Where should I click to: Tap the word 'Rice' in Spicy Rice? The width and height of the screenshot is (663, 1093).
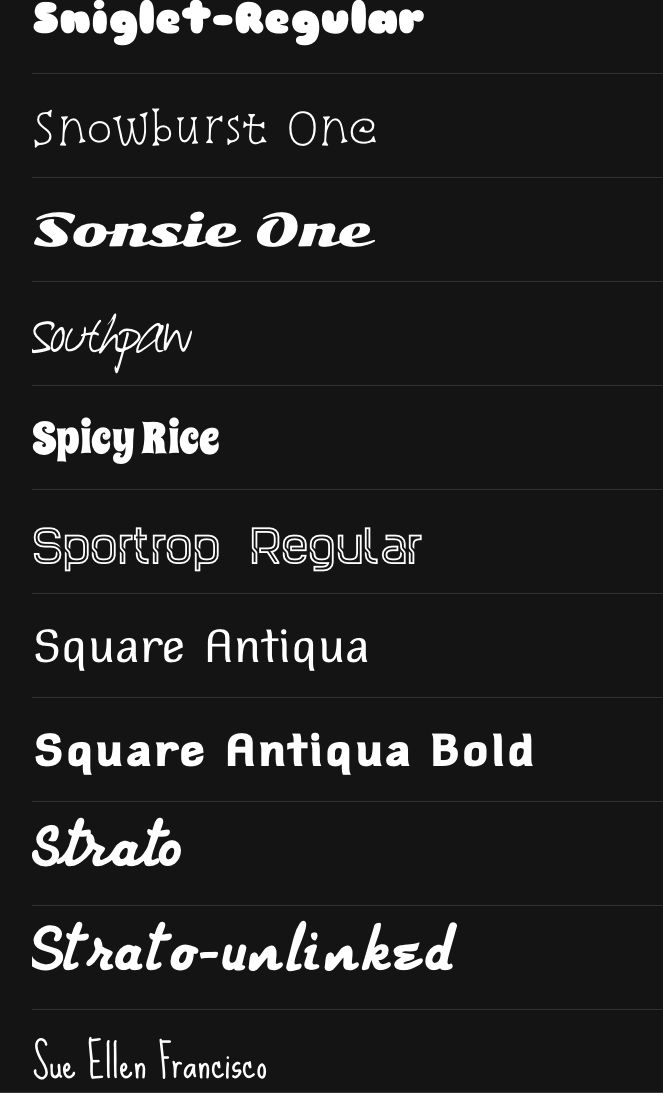[181, 438]
